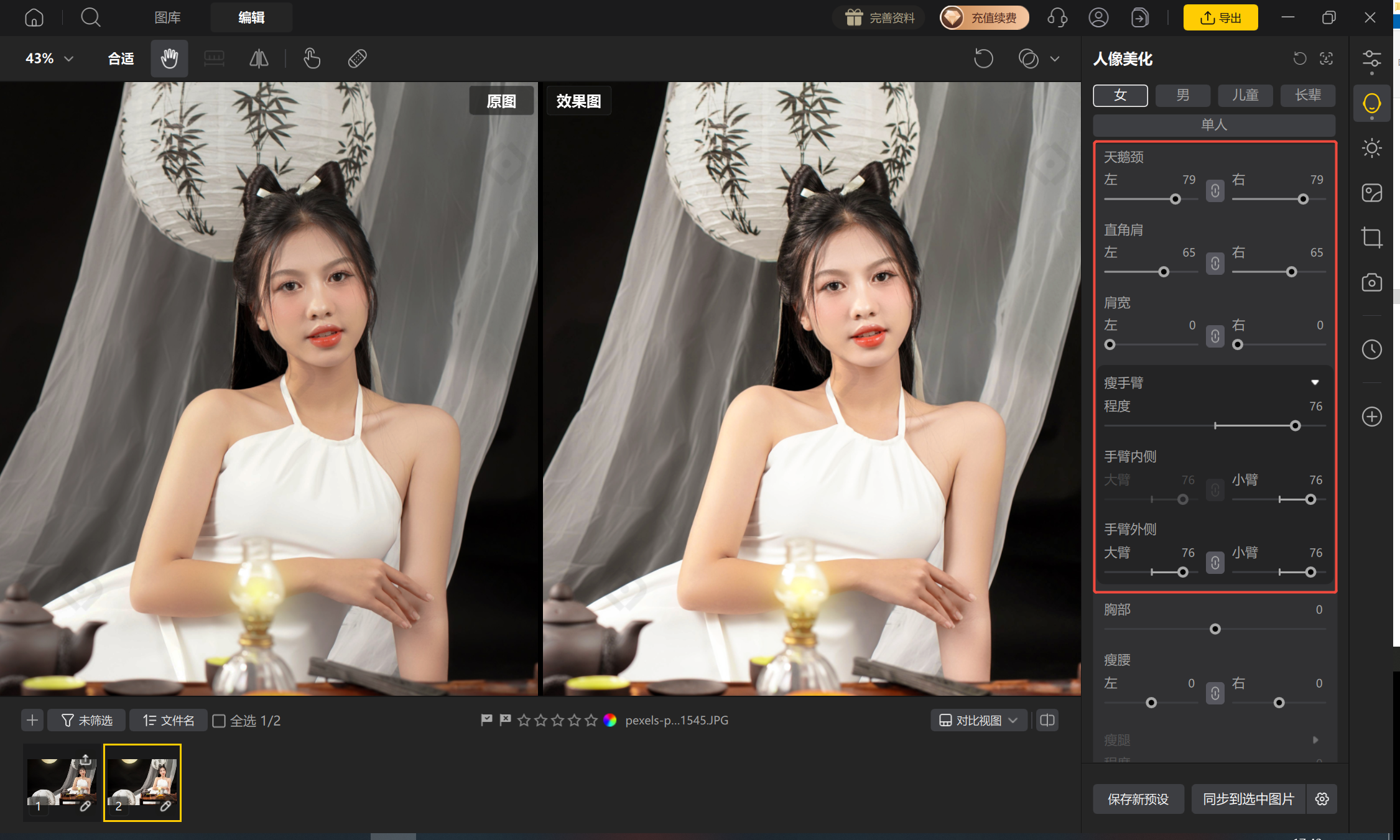The height and width of the screenshot is (840, 1400).
Task: Open sync settings gear icon
Action: [1322, 799]
